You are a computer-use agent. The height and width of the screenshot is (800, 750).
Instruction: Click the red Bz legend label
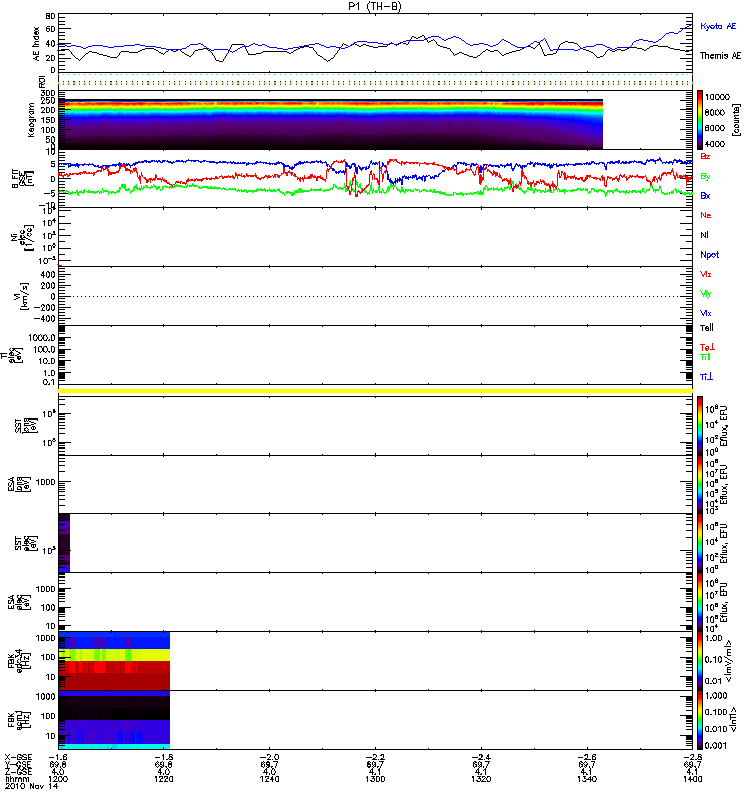(x=705, y=156)
